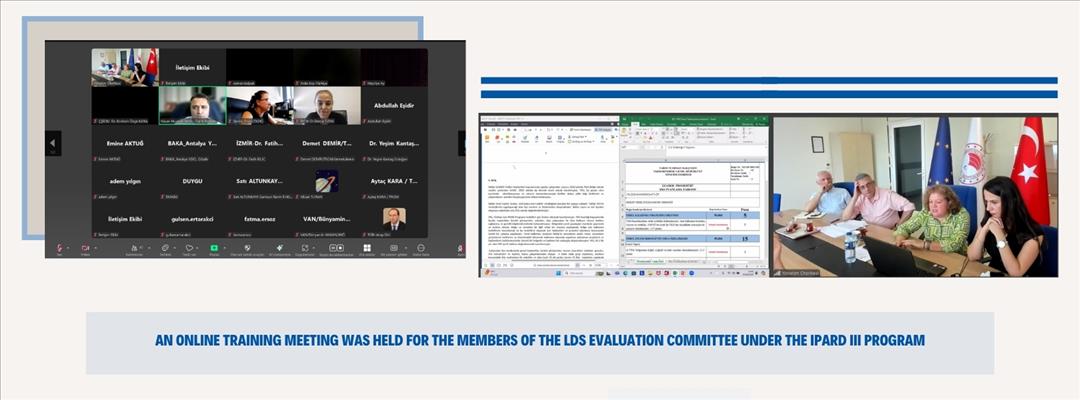Viewport: 1080px width, 400px height.
Task: Open the Apps icon in Zoom toolbar
Action: (304, 247)
